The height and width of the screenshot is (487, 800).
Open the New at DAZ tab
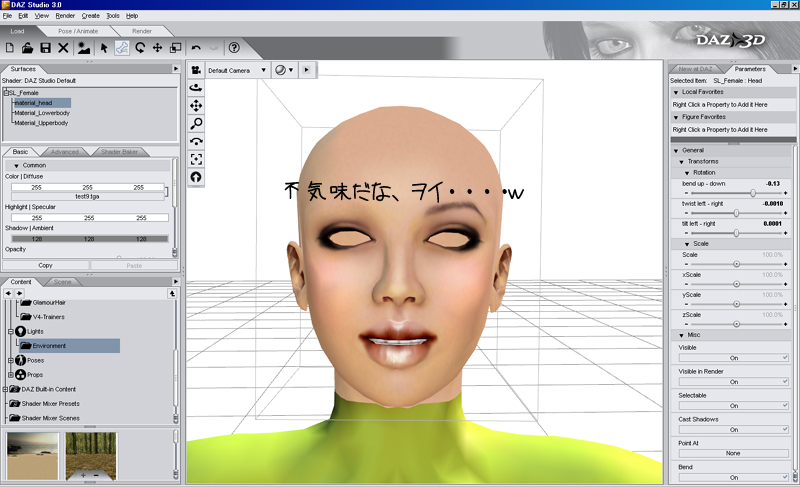(x=695, y=69)
